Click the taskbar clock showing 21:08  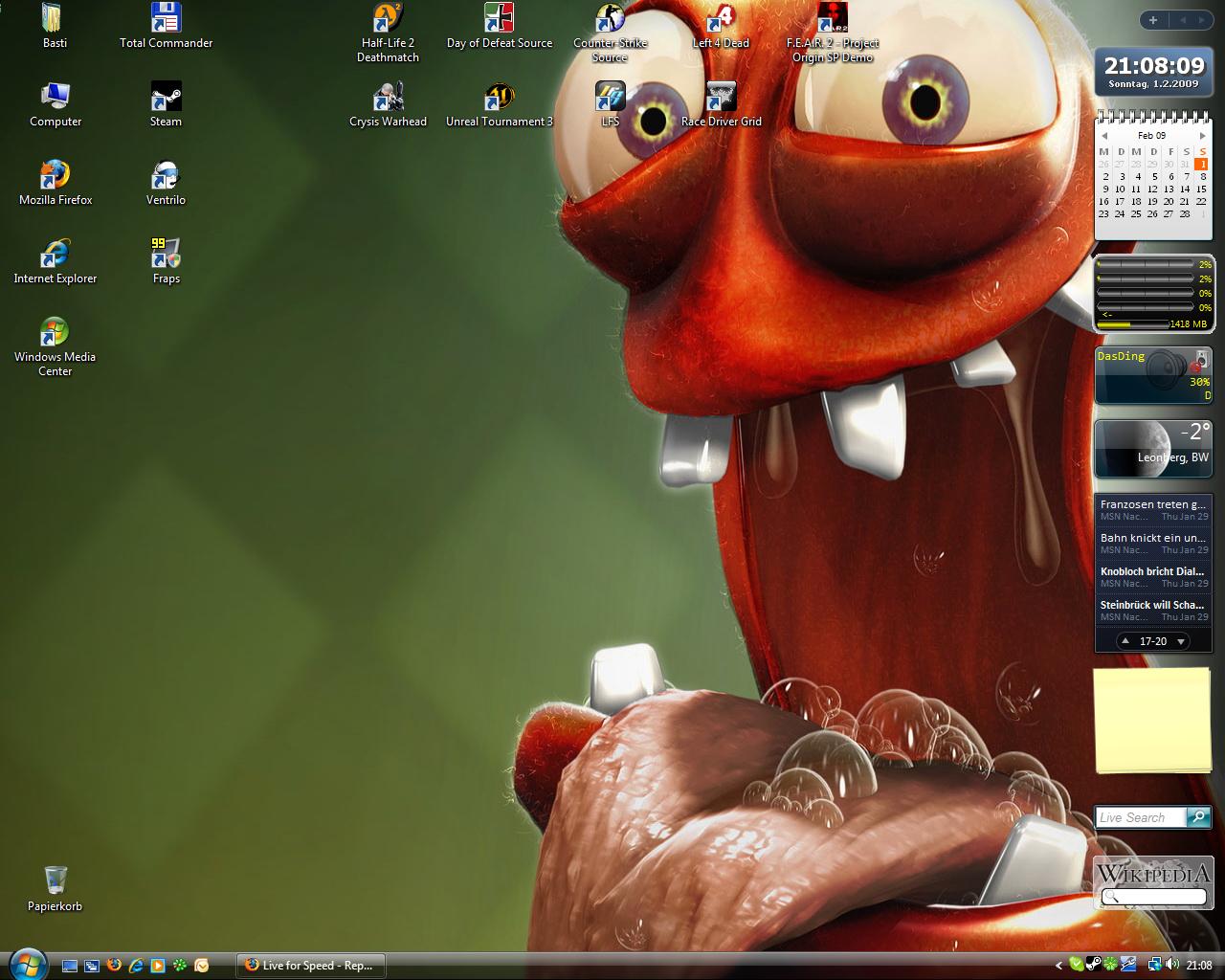(1199, 966)
